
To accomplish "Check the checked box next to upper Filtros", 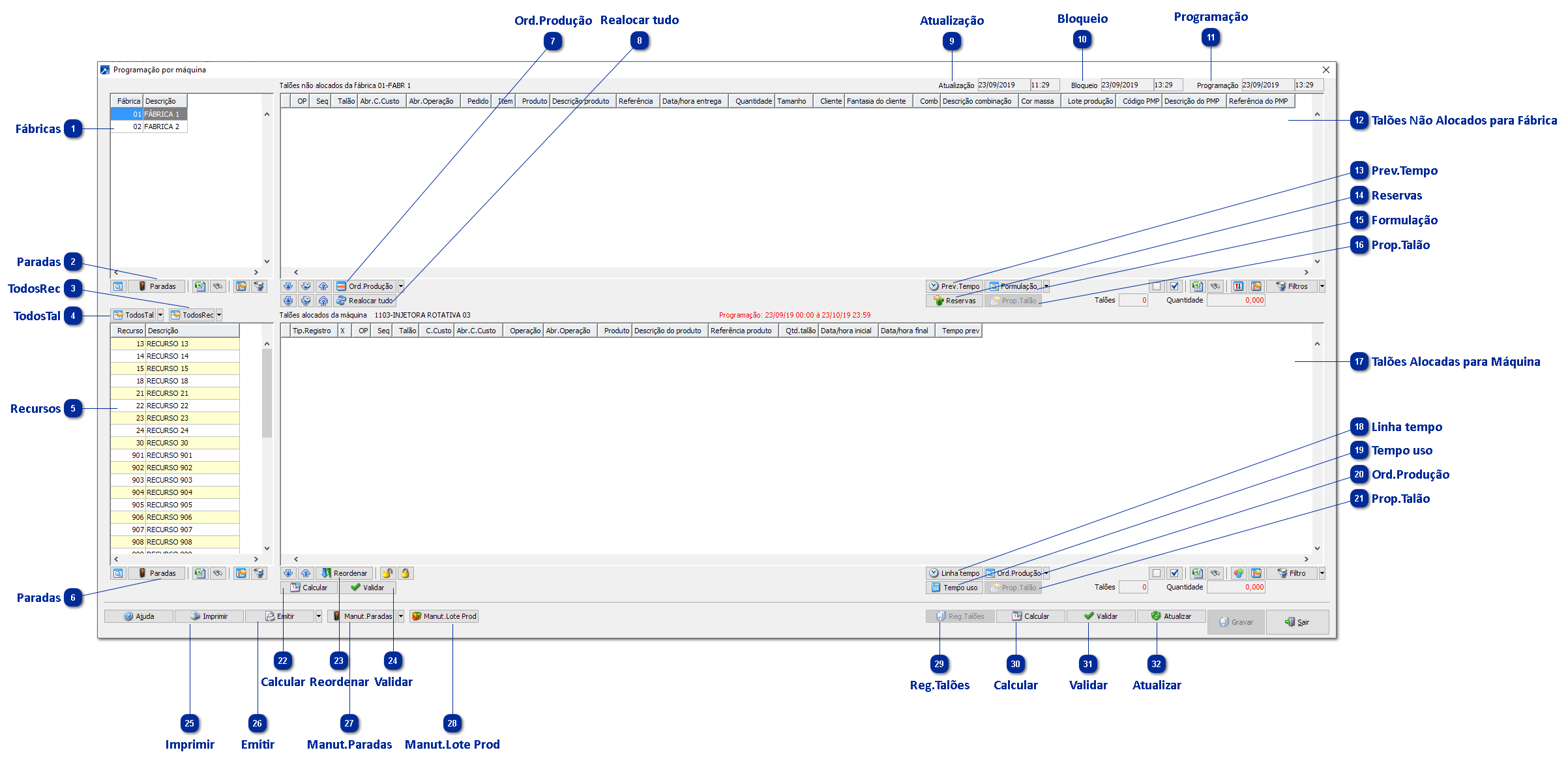I will click(1174, 286).
